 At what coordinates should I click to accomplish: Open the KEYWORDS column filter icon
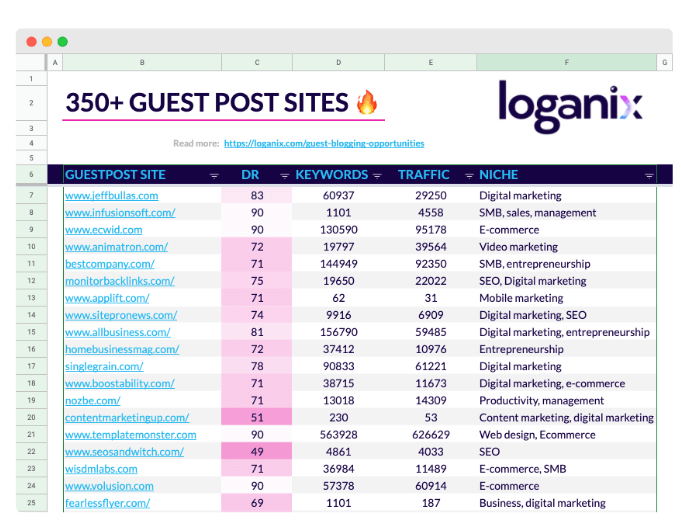coord(377,175)
